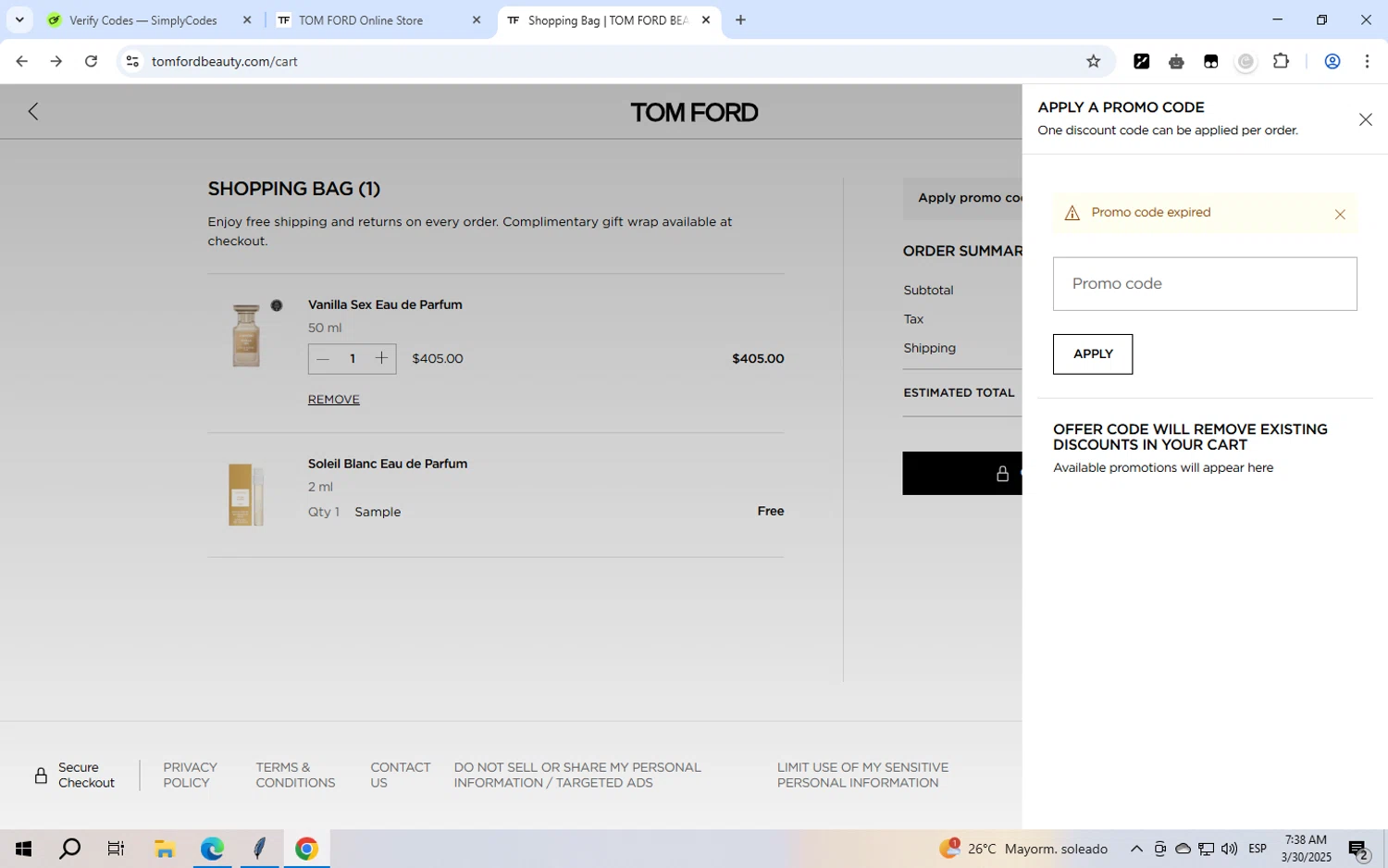Click the Apply promo code bar behind panel
The image size is (1388, 868).
pyautogui.click(x=962, y=198)
